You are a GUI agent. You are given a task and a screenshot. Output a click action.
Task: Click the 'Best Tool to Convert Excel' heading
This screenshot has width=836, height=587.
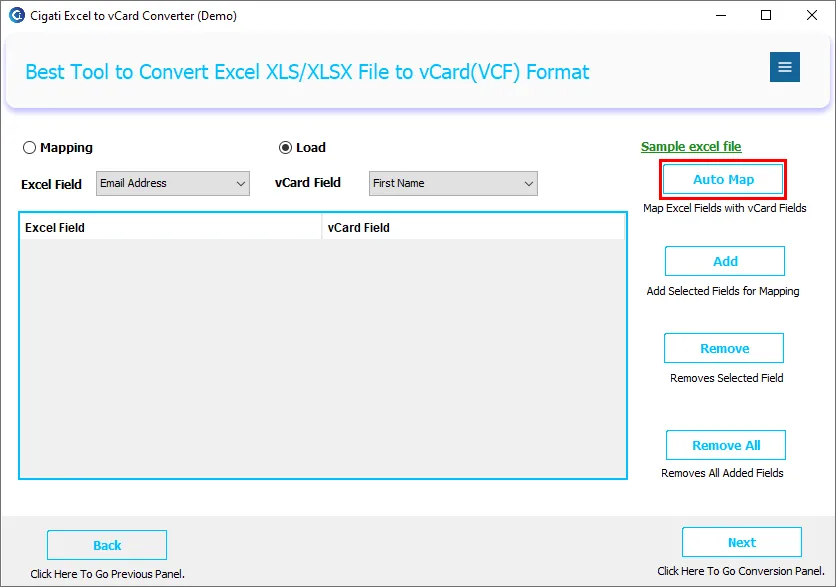pos(308,72)
